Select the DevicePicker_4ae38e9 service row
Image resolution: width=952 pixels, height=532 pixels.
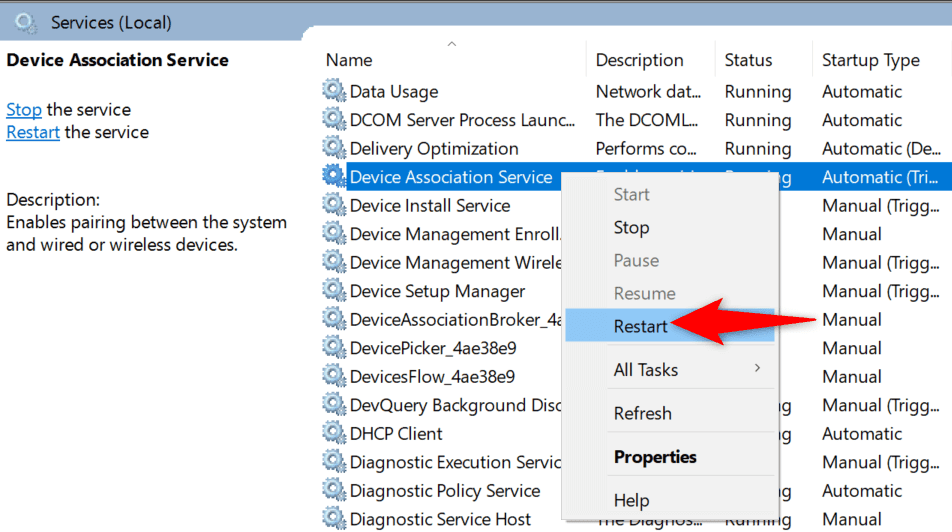click(x=432, y=348)
